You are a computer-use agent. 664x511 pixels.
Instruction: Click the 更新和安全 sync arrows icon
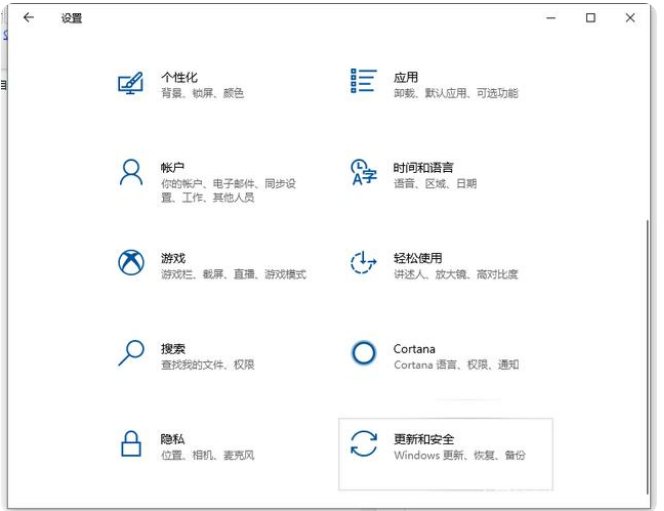point(363,443)
